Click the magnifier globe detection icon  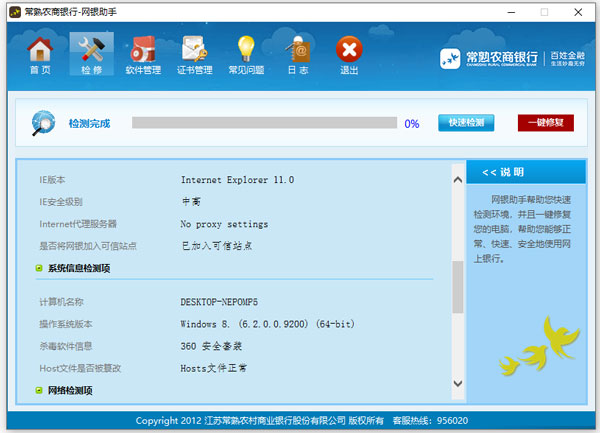[x=43, y=123]
